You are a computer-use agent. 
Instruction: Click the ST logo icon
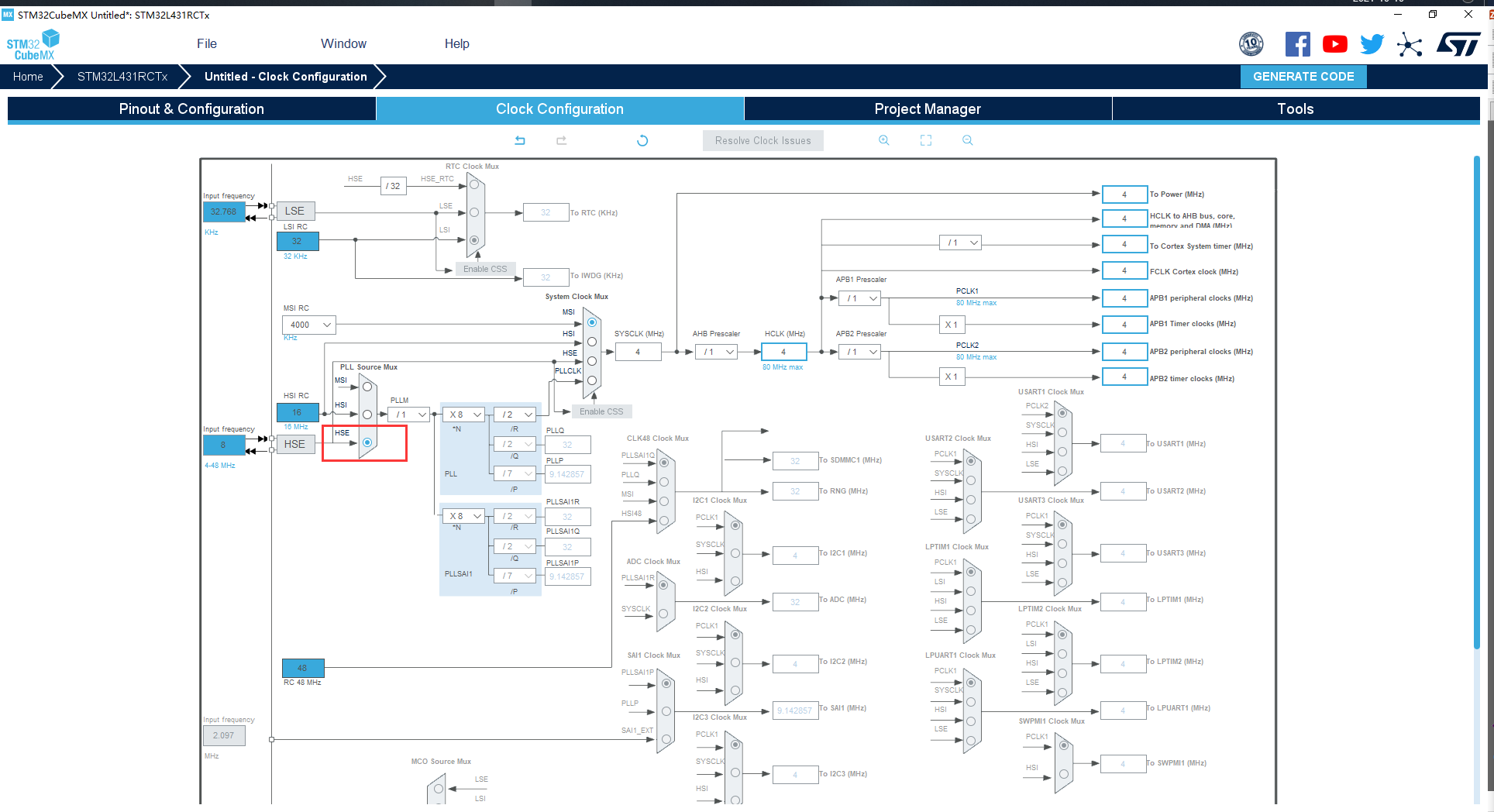click(1458, 44)
